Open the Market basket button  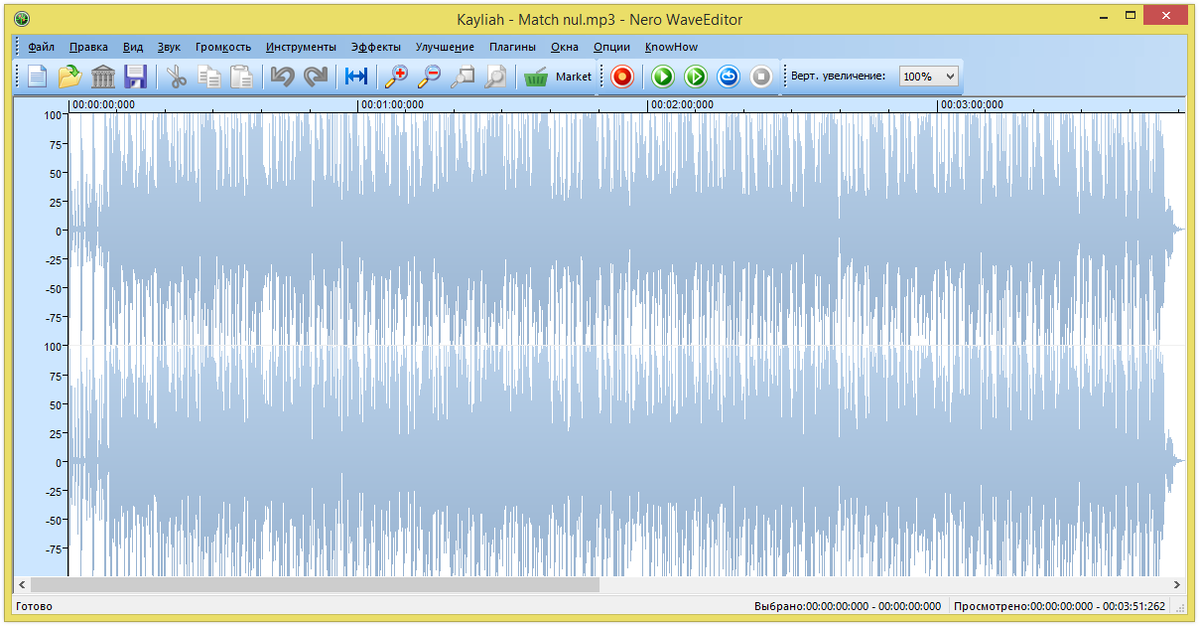558,76
